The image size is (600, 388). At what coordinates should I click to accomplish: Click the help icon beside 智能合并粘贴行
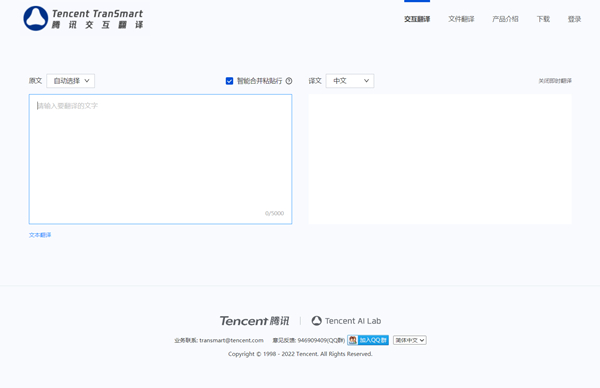click(289, 81)
